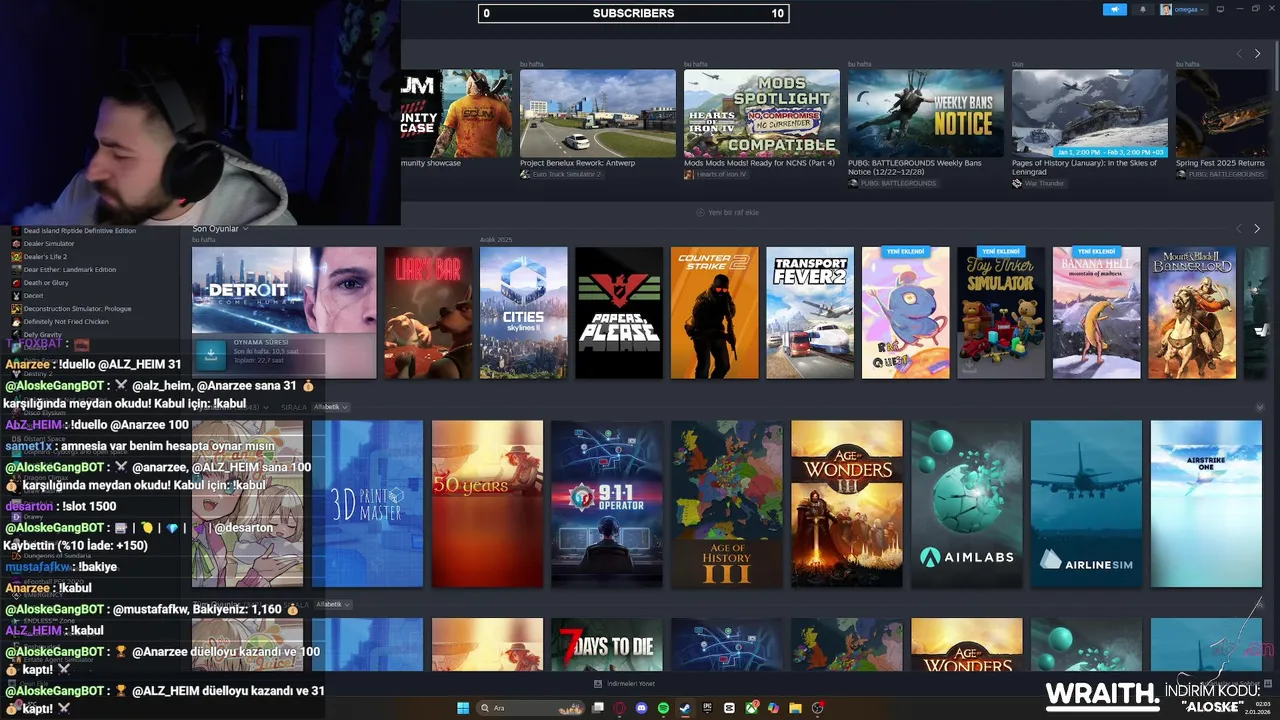1280x720 pixels.
Task: Open İndirmeleri Yönet downloads bar
Action: (x=624, y=684)
